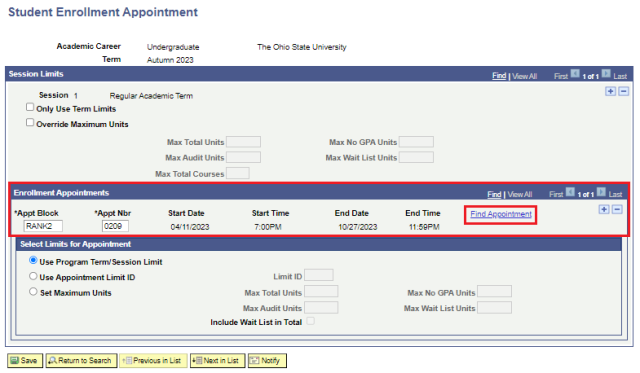Click session Max Total Units field
This screenshot has width=640, height=373.
pos(243,142)
